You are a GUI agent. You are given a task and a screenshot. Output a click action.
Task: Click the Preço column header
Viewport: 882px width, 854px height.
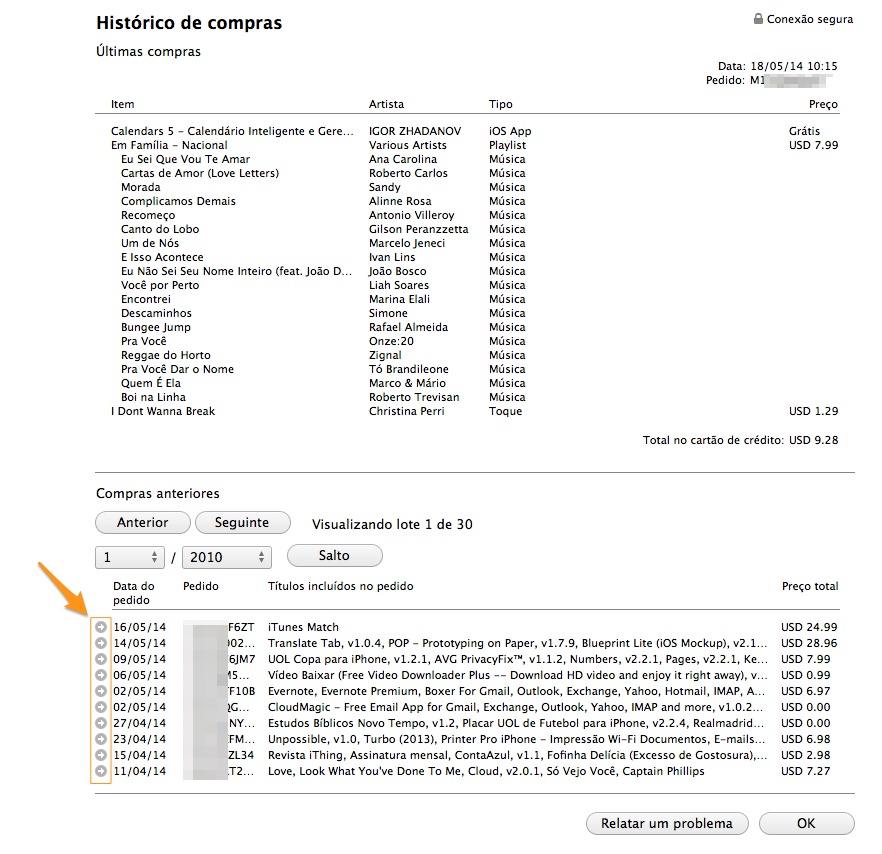pos(824,104)
